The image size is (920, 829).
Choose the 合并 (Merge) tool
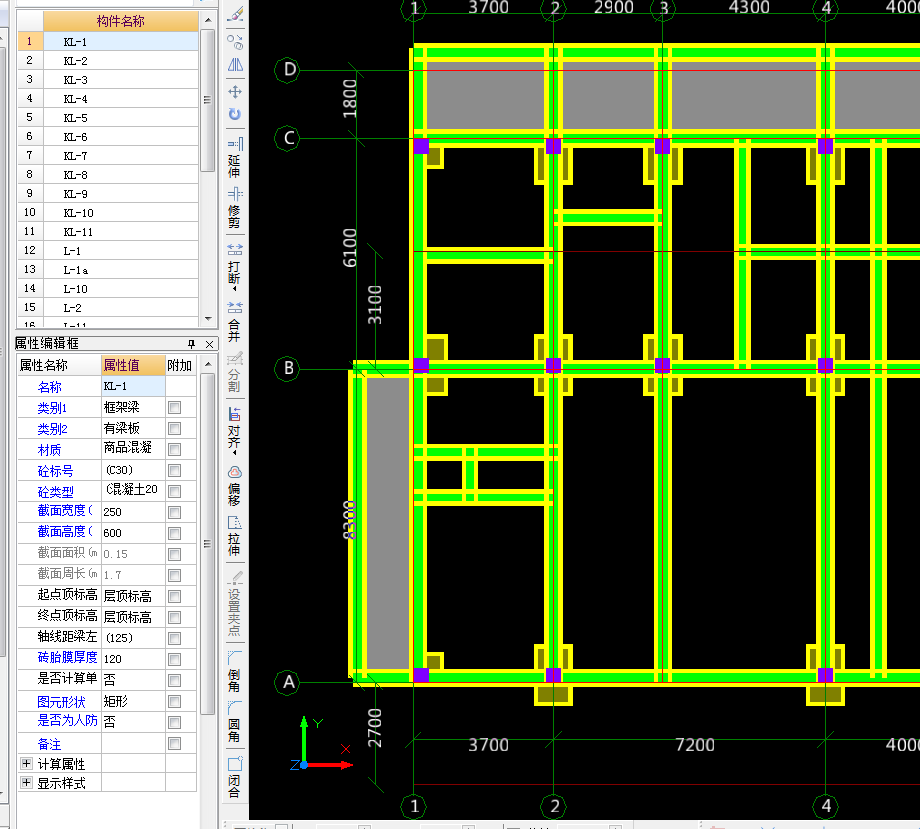click(235, 322)
